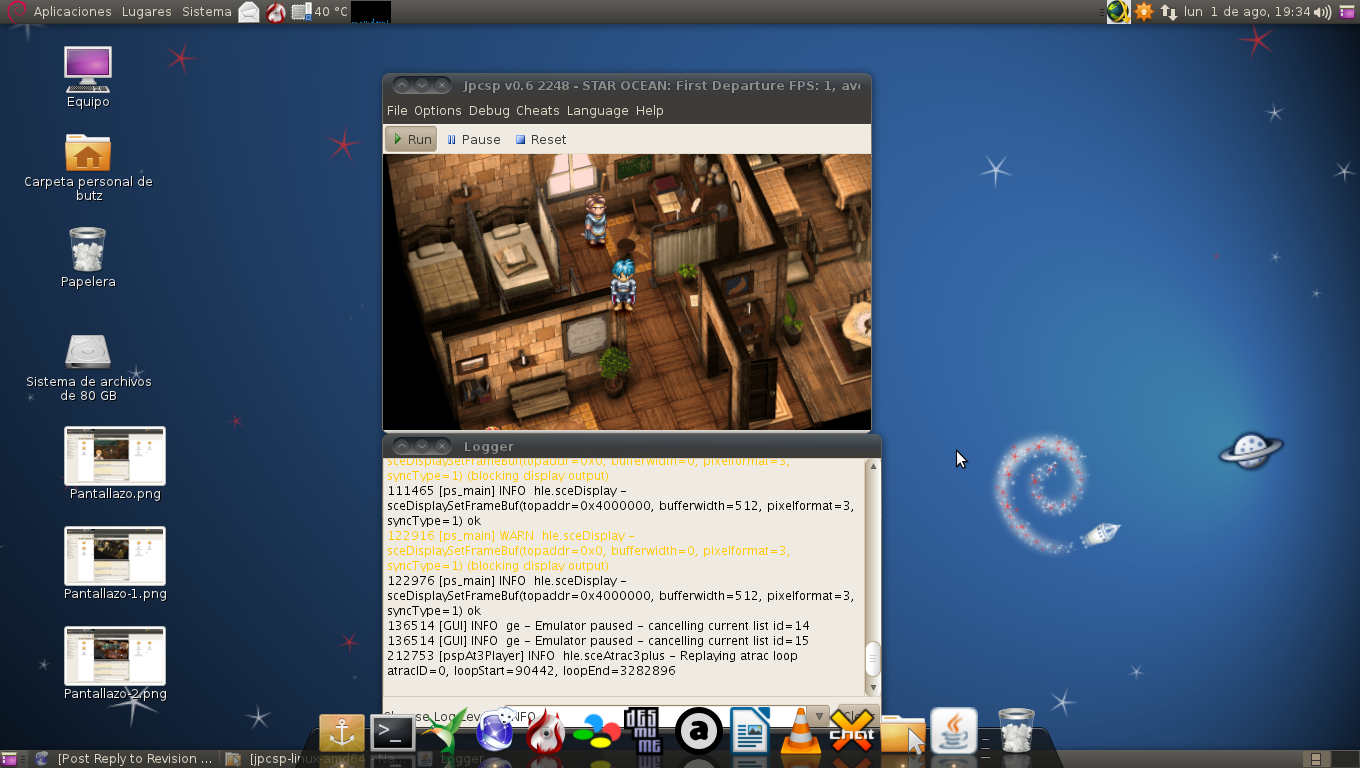1360x768 pixels.
Task: Open the clock showing lun 1 de ago
Action: click(1247, 12)
